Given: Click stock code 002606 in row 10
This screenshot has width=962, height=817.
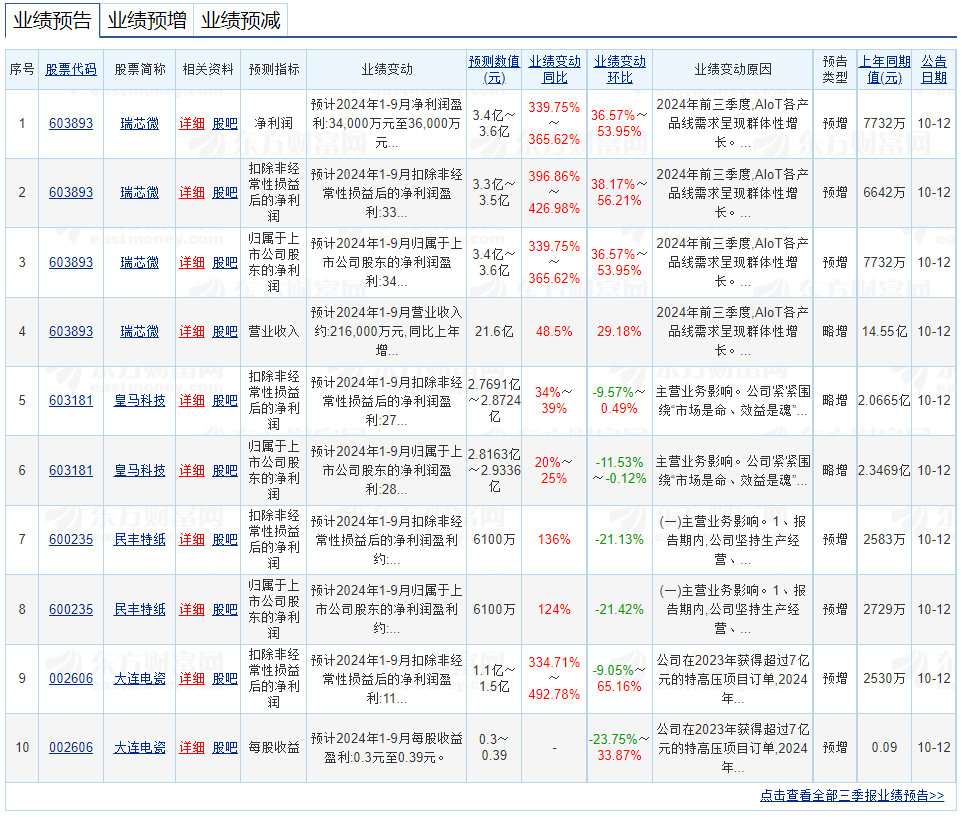Looking at the screenshot, I should click(71, 748).
